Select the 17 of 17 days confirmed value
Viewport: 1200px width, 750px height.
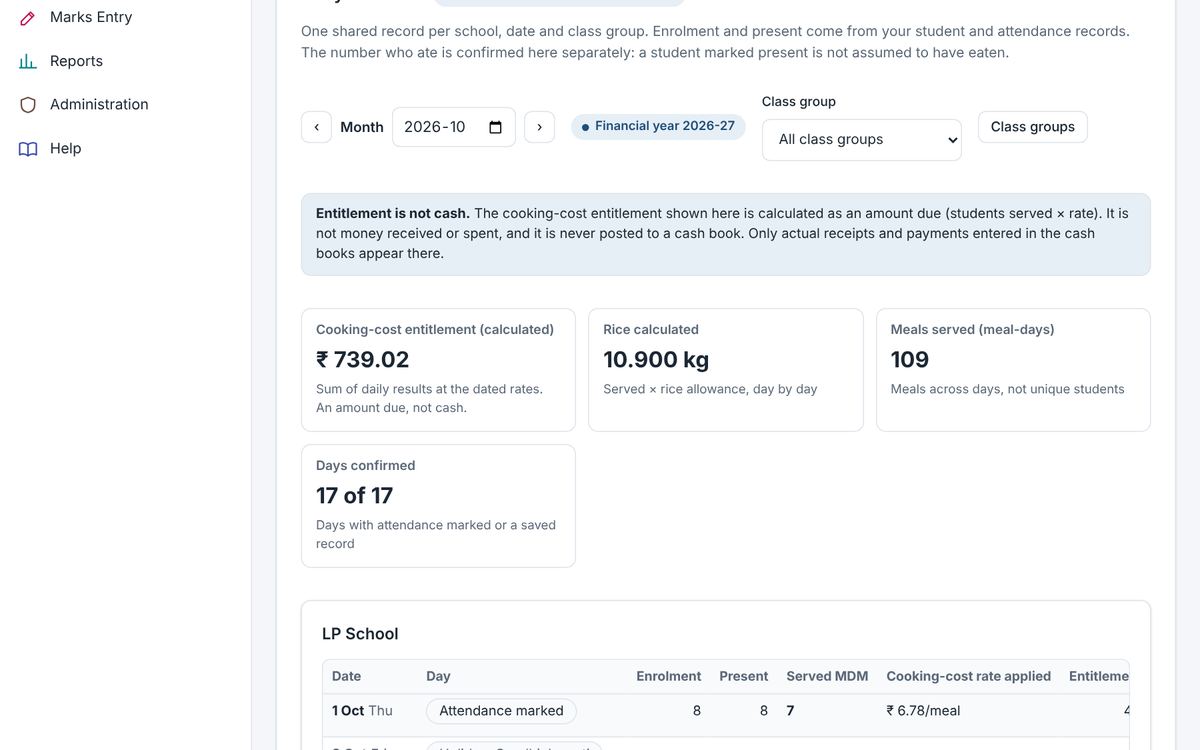(355, 496)
